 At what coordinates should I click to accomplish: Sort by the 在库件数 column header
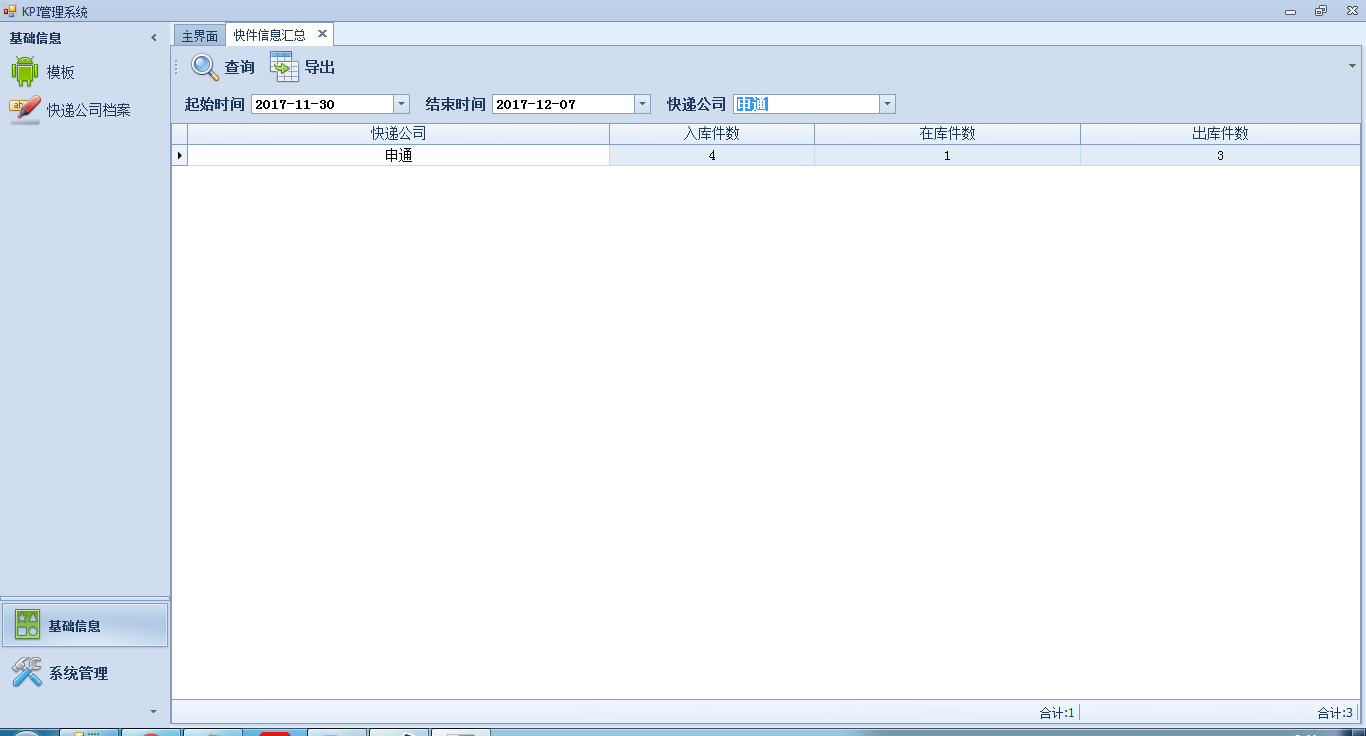[x=947, y=134]
